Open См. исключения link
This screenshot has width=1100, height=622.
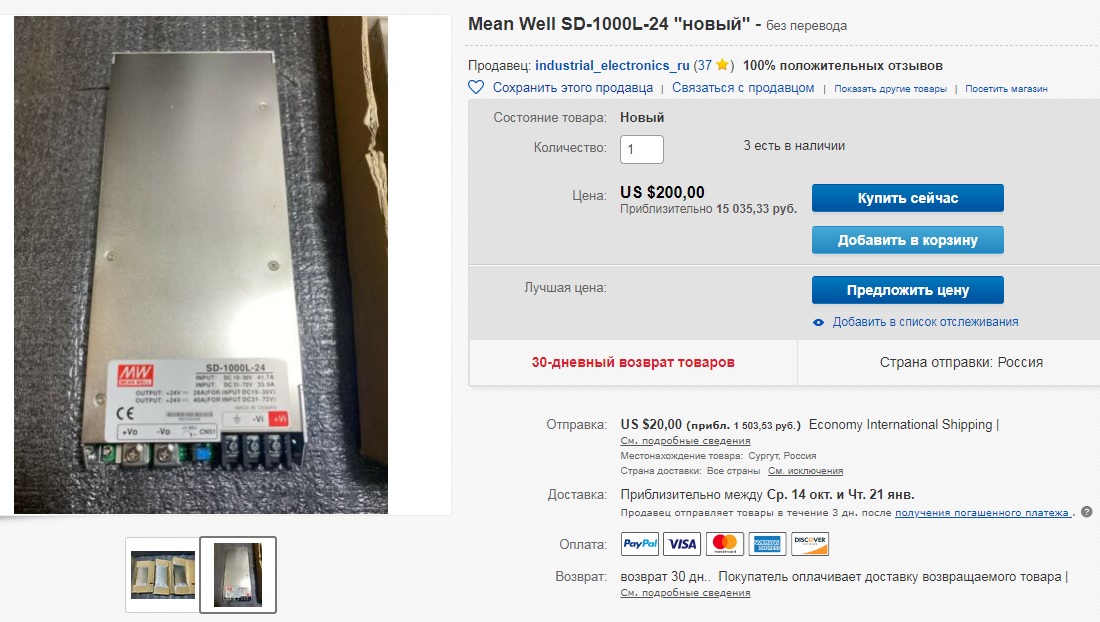(x=805, y=471)
